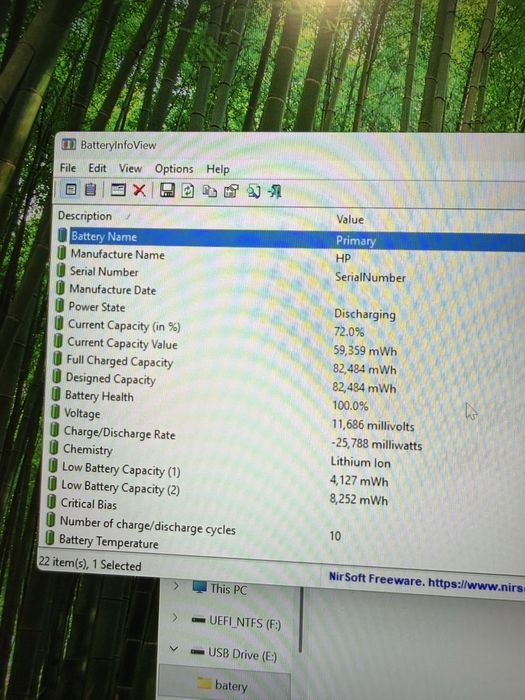Viewport: 525px width, 700px height.
Task: Click battery icon beside Power State row
Action: [59, 306]
